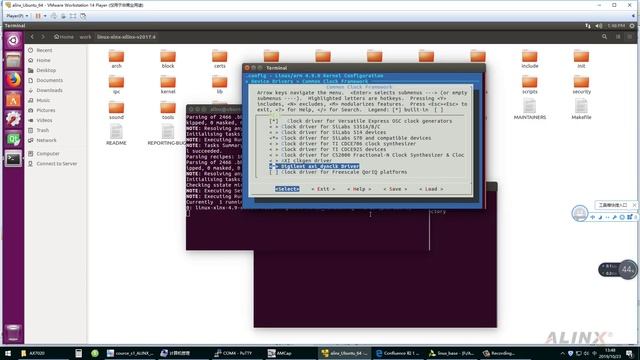Open Windows notification center icon

(630, 353)
